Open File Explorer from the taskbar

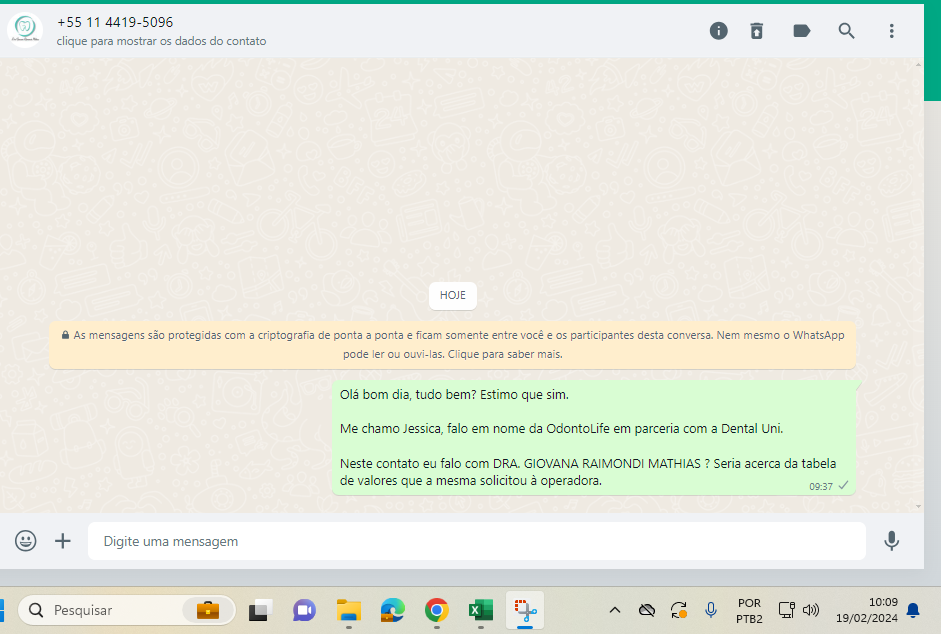point(349,611)
